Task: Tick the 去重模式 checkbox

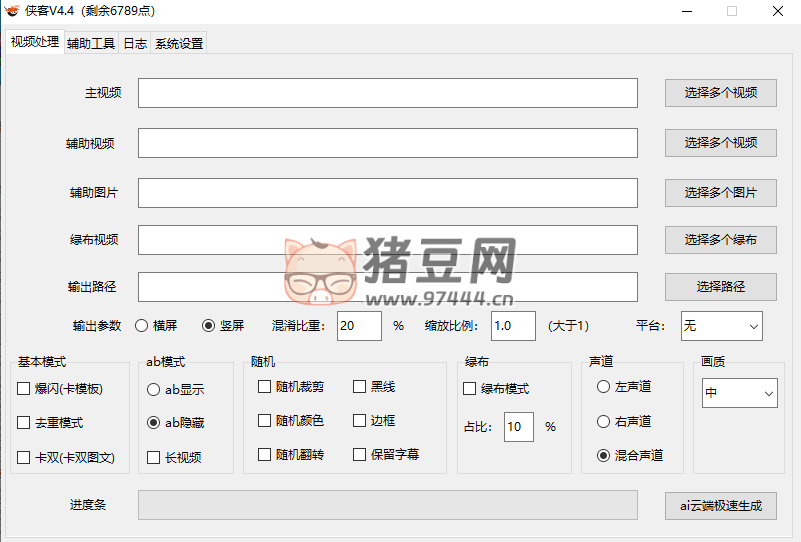Action: pos(24,423)
